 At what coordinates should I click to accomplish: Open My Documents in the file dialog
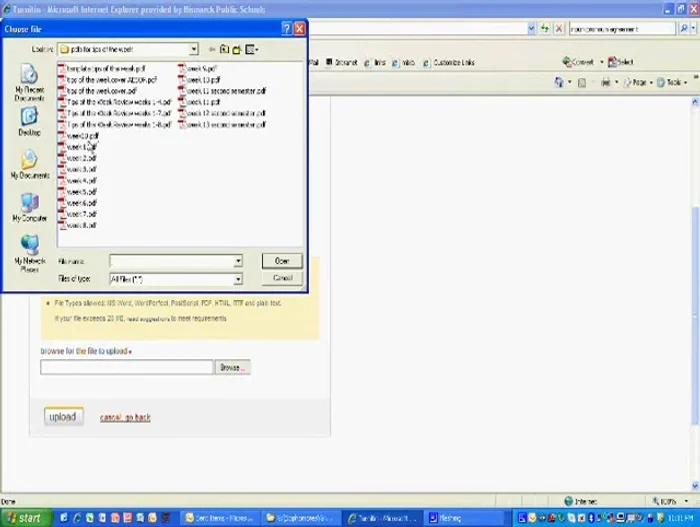coord(29,164)
